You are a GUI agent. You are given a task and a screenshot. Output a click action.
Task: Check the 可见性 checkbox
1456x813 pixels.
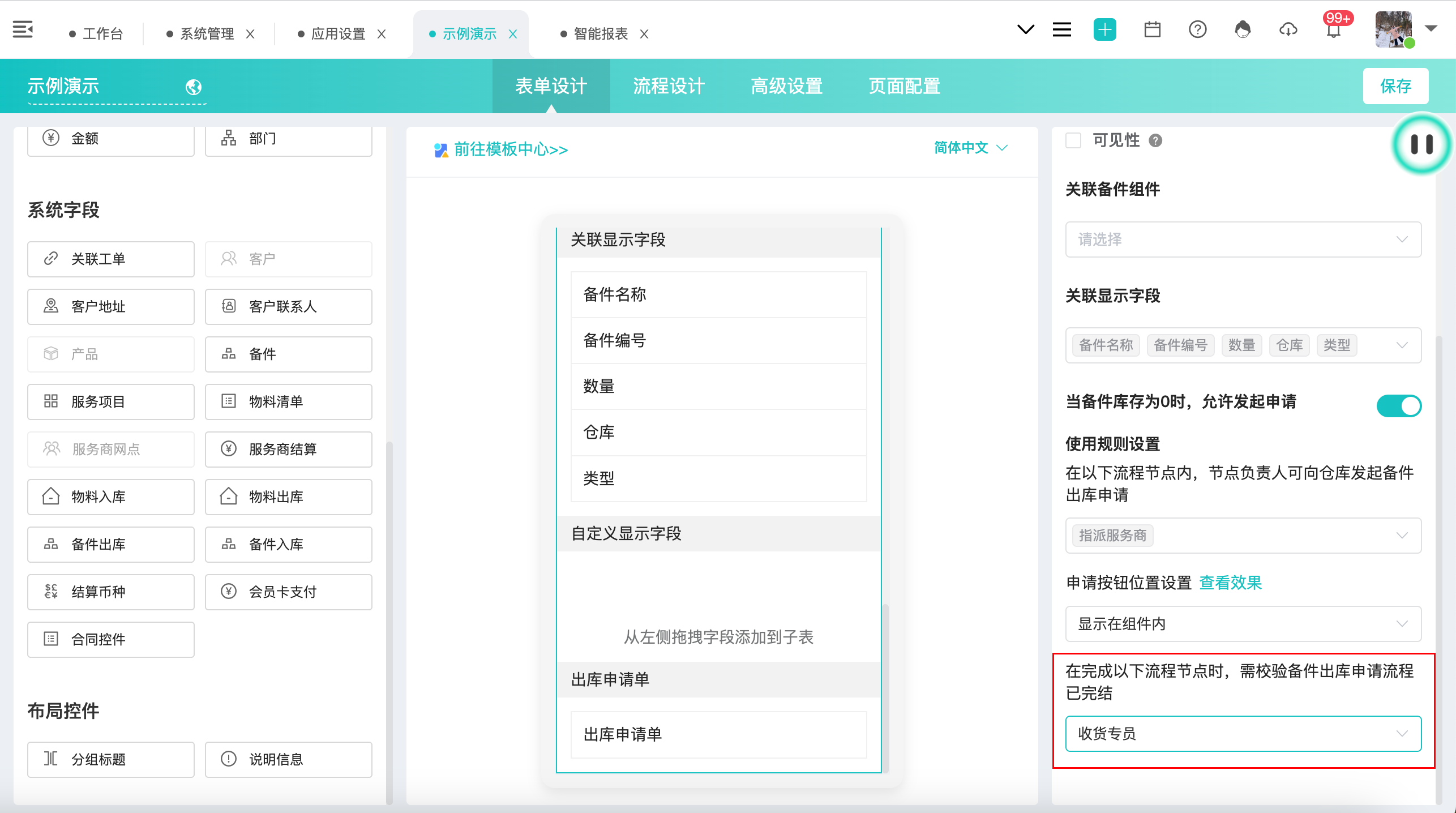coord(1073,140)
